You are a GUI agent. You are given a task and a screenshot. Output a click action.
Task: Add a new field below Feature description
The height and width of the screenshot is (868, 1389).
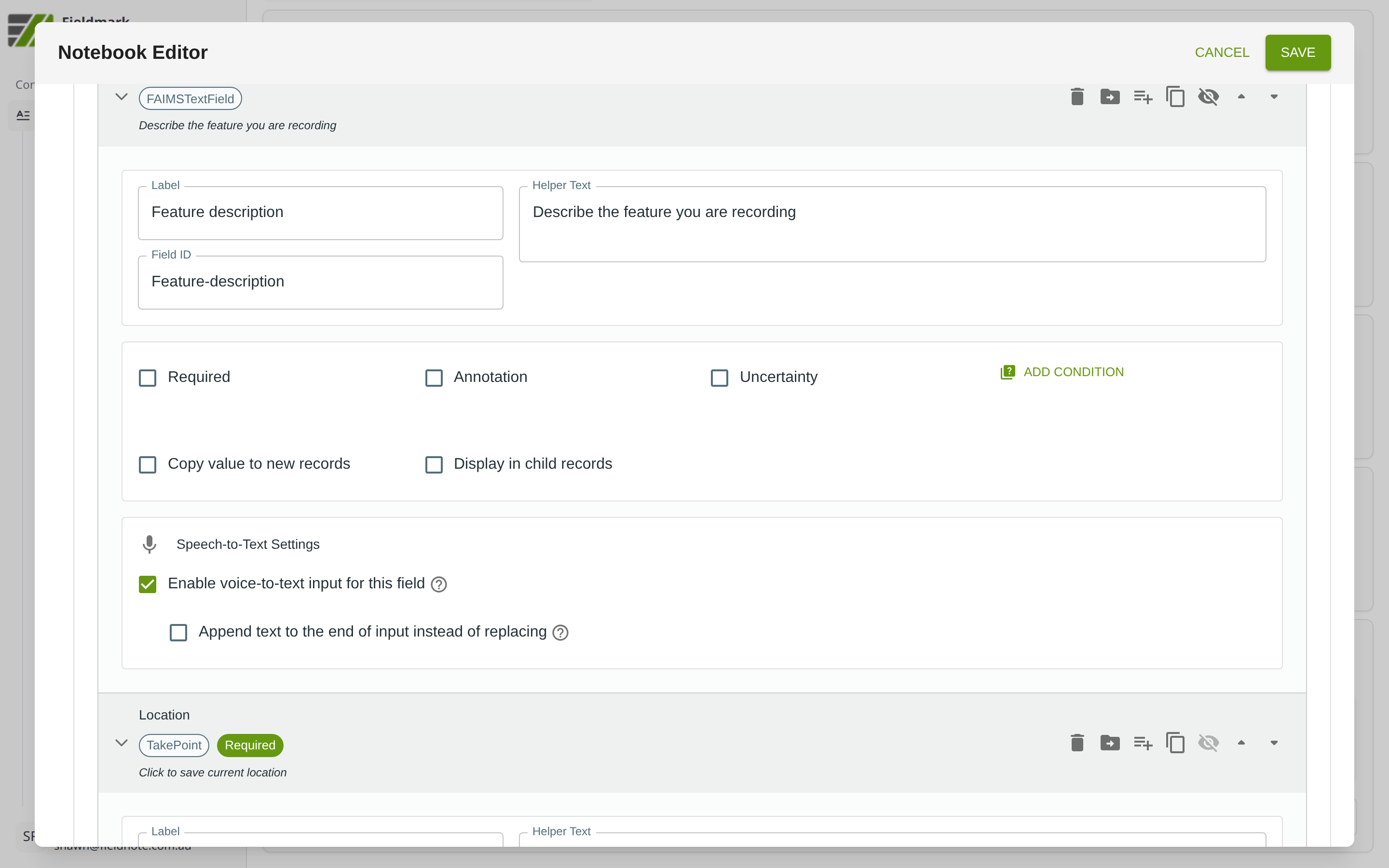coord(1142,97)
